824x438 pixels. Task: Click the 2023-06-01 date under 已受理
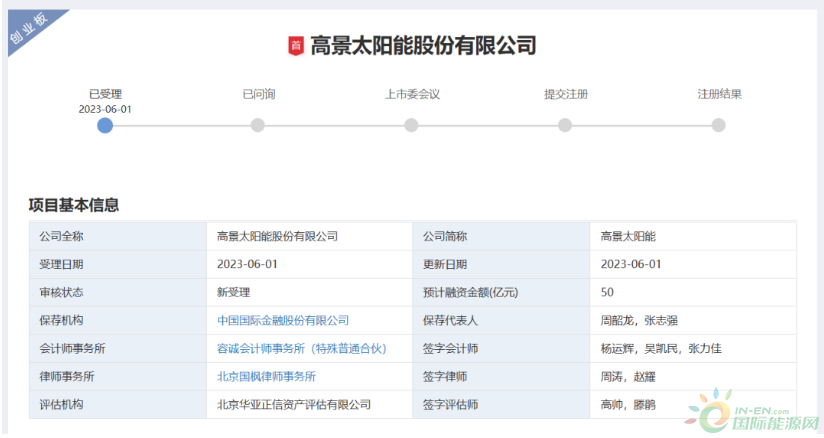pyautogui.click(x=105, y=109)
